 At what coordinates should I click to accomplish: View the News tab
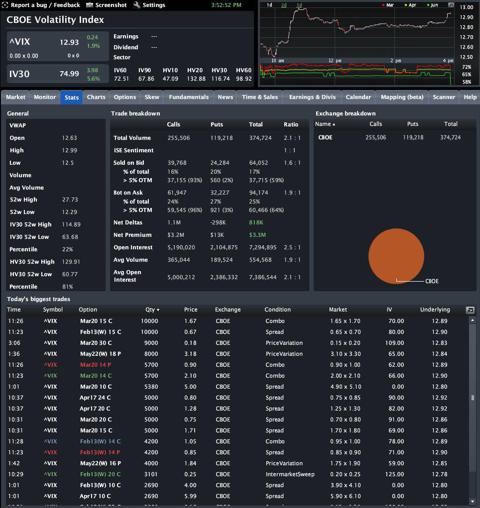(225, 97)
